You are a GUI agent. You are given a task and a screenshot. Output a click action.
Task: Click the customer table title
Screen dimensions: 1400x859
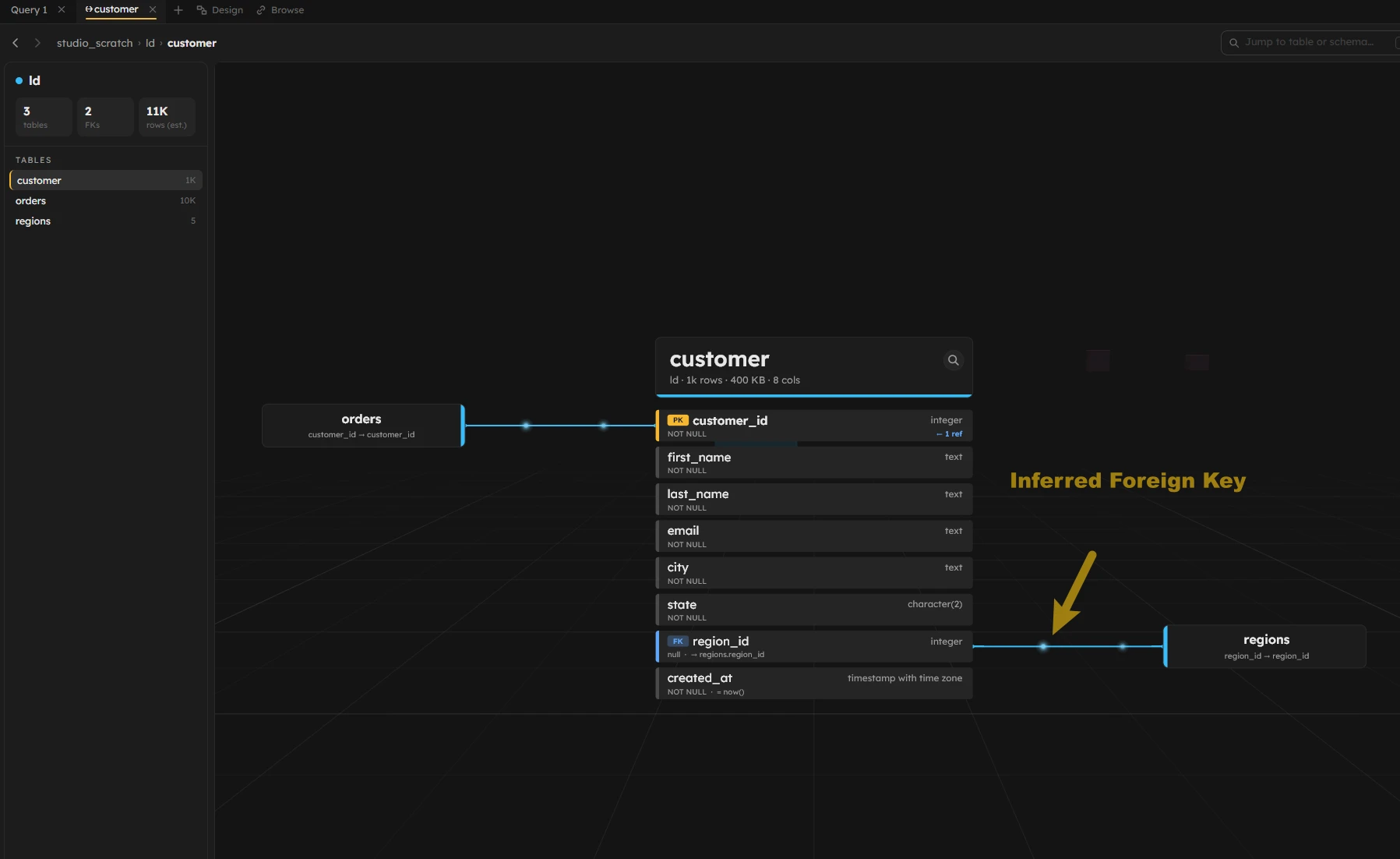(x=719, y=359)
